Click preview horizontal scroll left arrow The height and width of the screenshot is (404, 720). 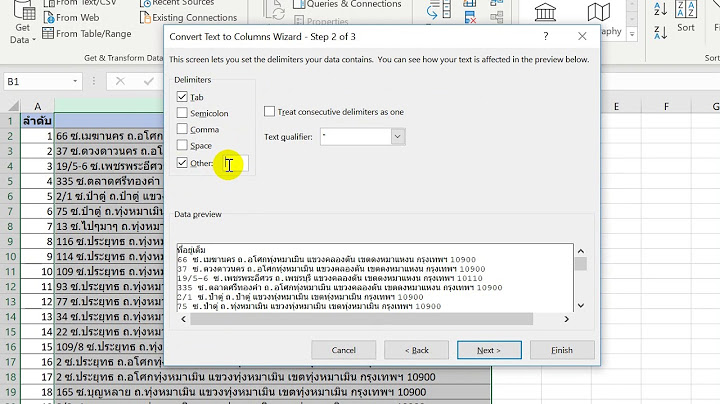point(183,319)
